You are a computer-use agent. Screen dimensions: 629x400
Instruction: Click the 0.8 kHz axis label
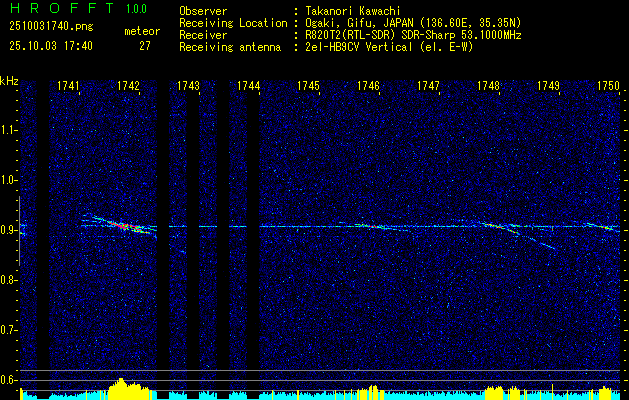click(x=9, y=280)
